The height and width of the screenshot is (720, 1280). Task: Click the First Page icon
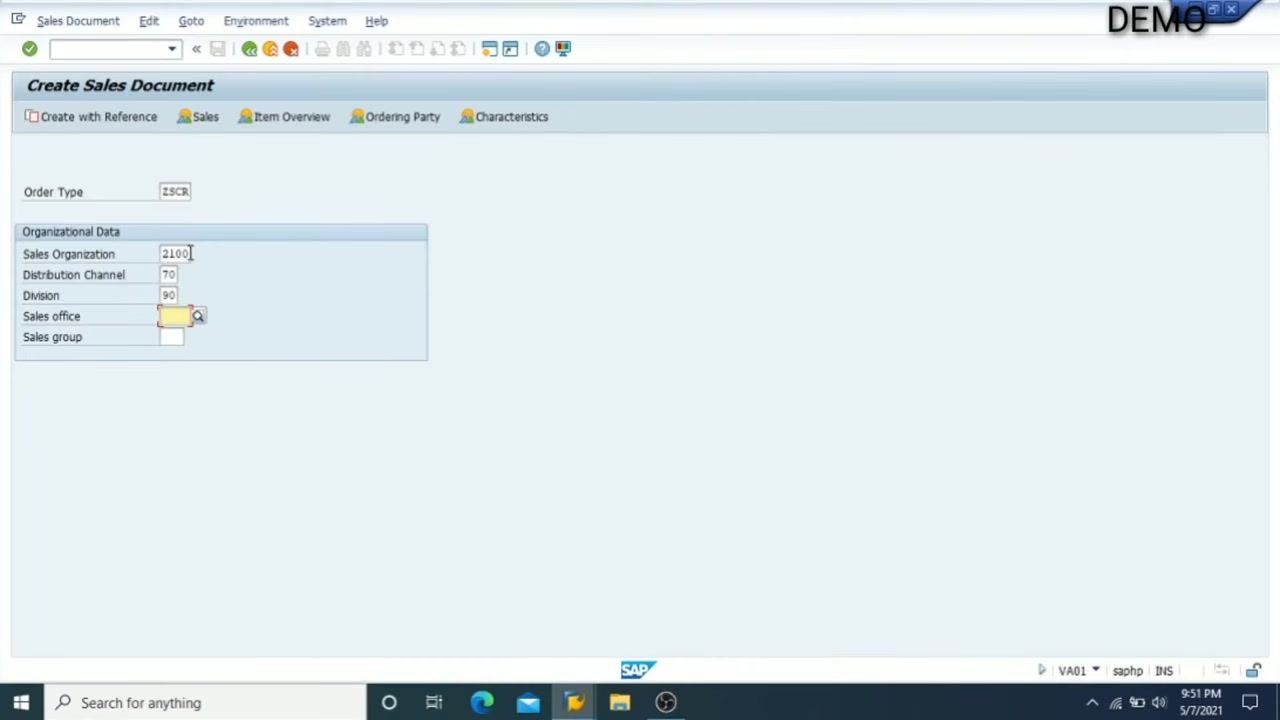coord(395,49)
